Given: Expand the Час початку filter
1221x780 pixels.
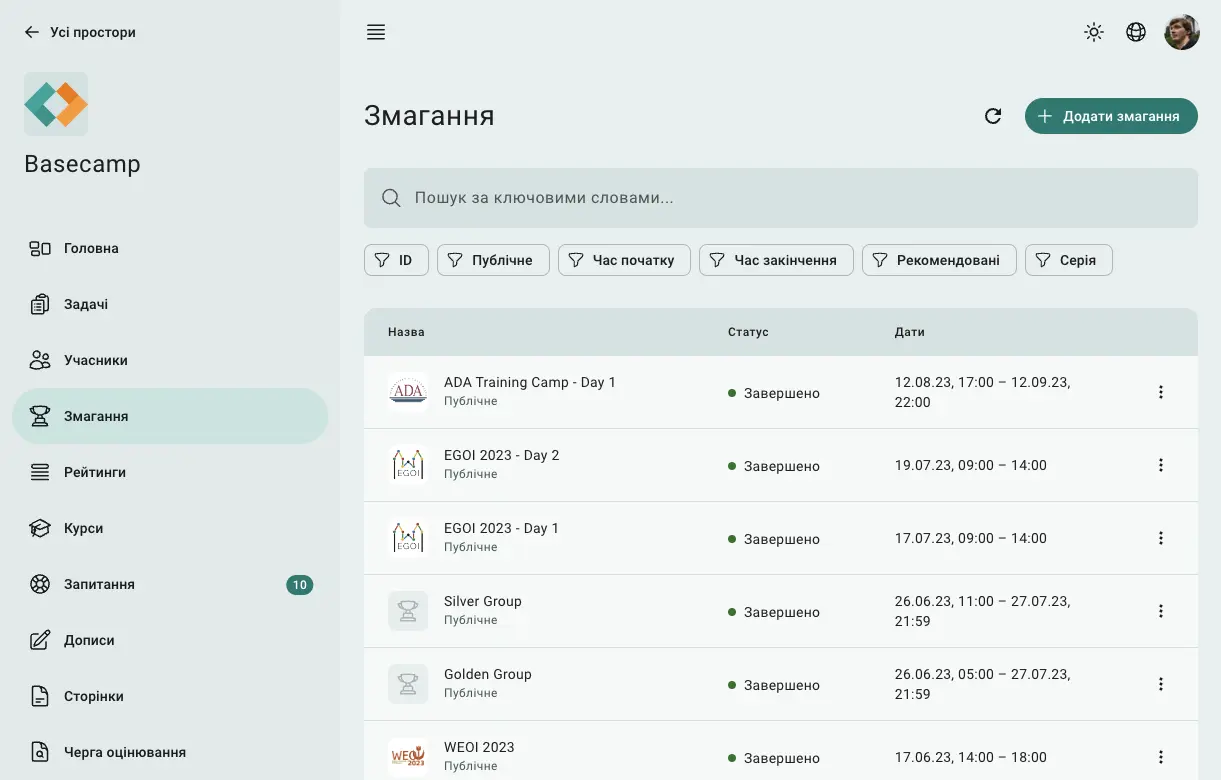Looking at the screenshot, I should 624,260.
